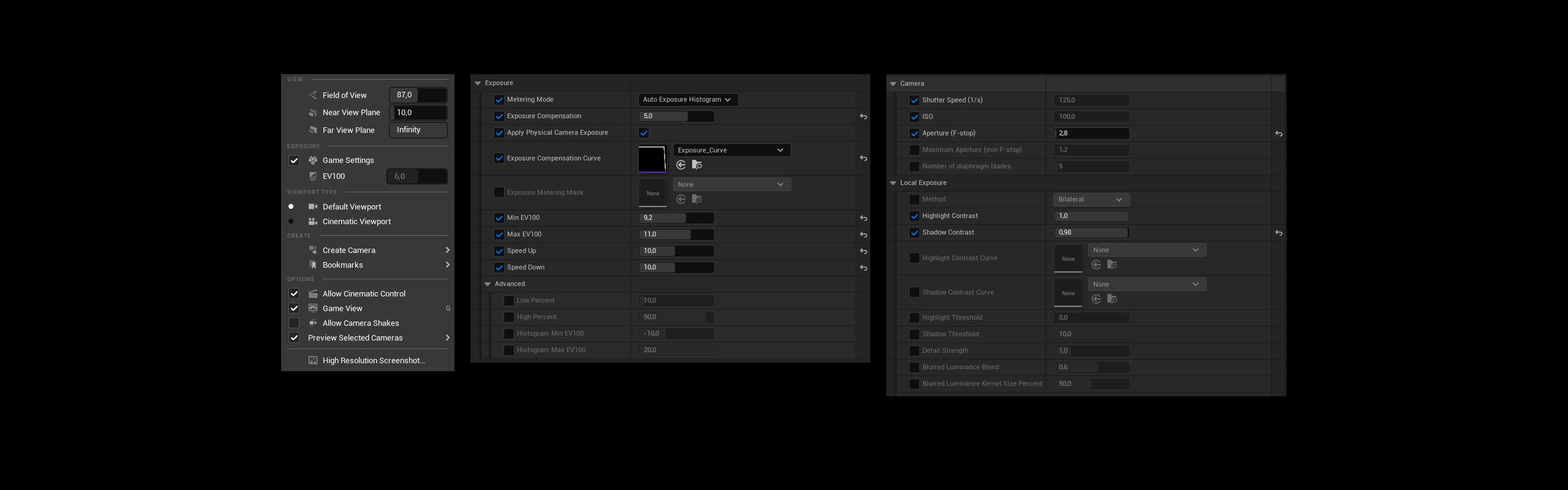Screen dimensions: 1568x490
Task: Choose High Resolution Screenshot menu entry
Action: coord(367,360)
